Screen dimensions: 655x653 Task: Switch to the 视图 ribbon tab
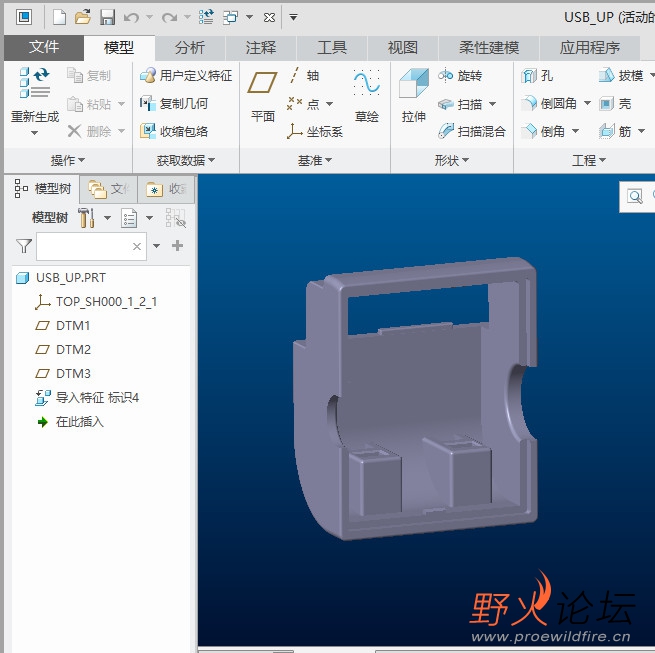[x=403, y=48]
